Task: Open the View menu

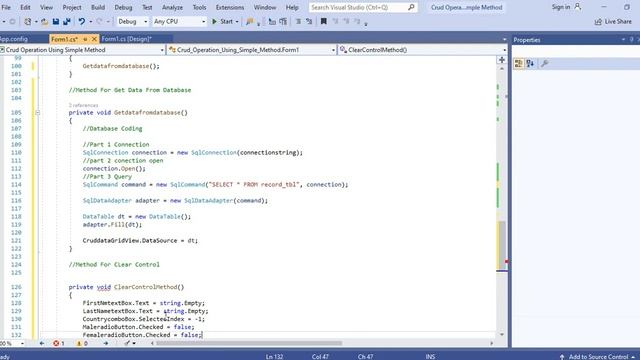Action: (x=47, y=7)
